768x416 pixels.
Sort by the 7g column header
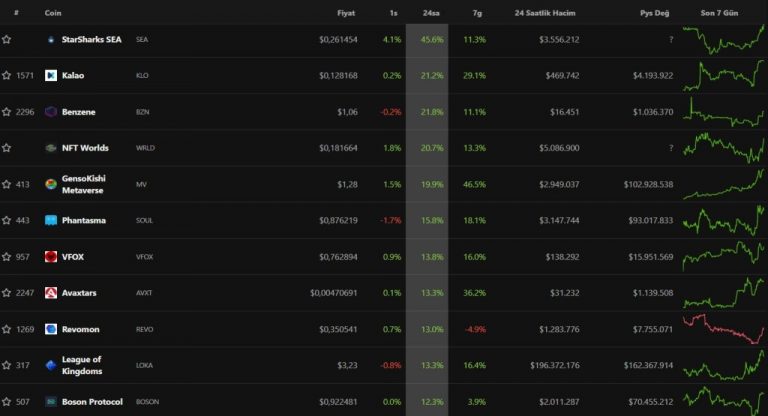pos(477,13)
